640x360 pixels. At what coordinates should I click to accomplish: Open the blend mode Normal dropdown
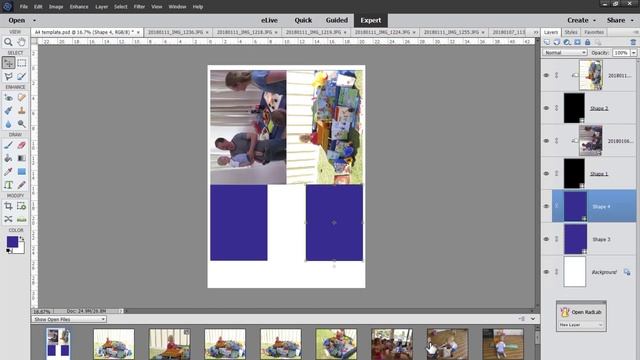click(x=565, y=53)
